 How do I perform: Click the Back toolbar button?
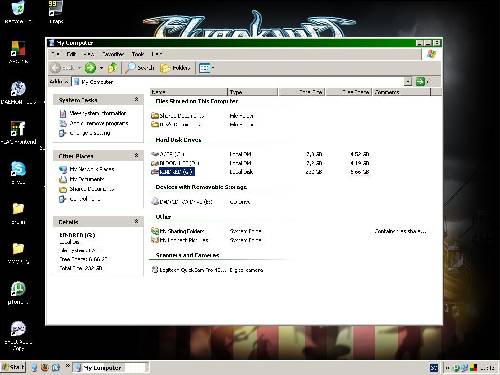click(63, 68)
